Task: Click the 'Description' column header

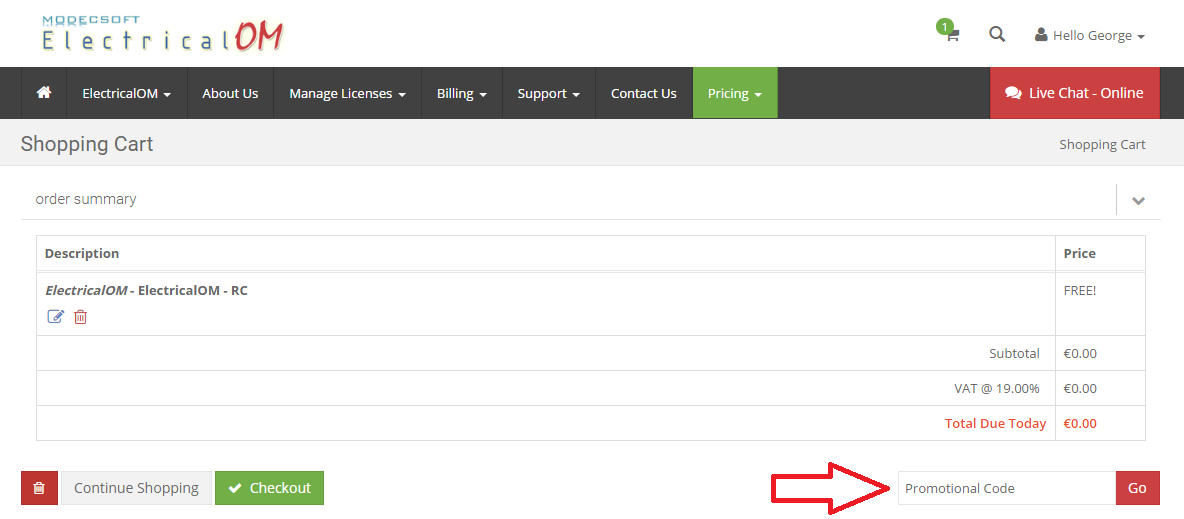Action: click(82, 253)
